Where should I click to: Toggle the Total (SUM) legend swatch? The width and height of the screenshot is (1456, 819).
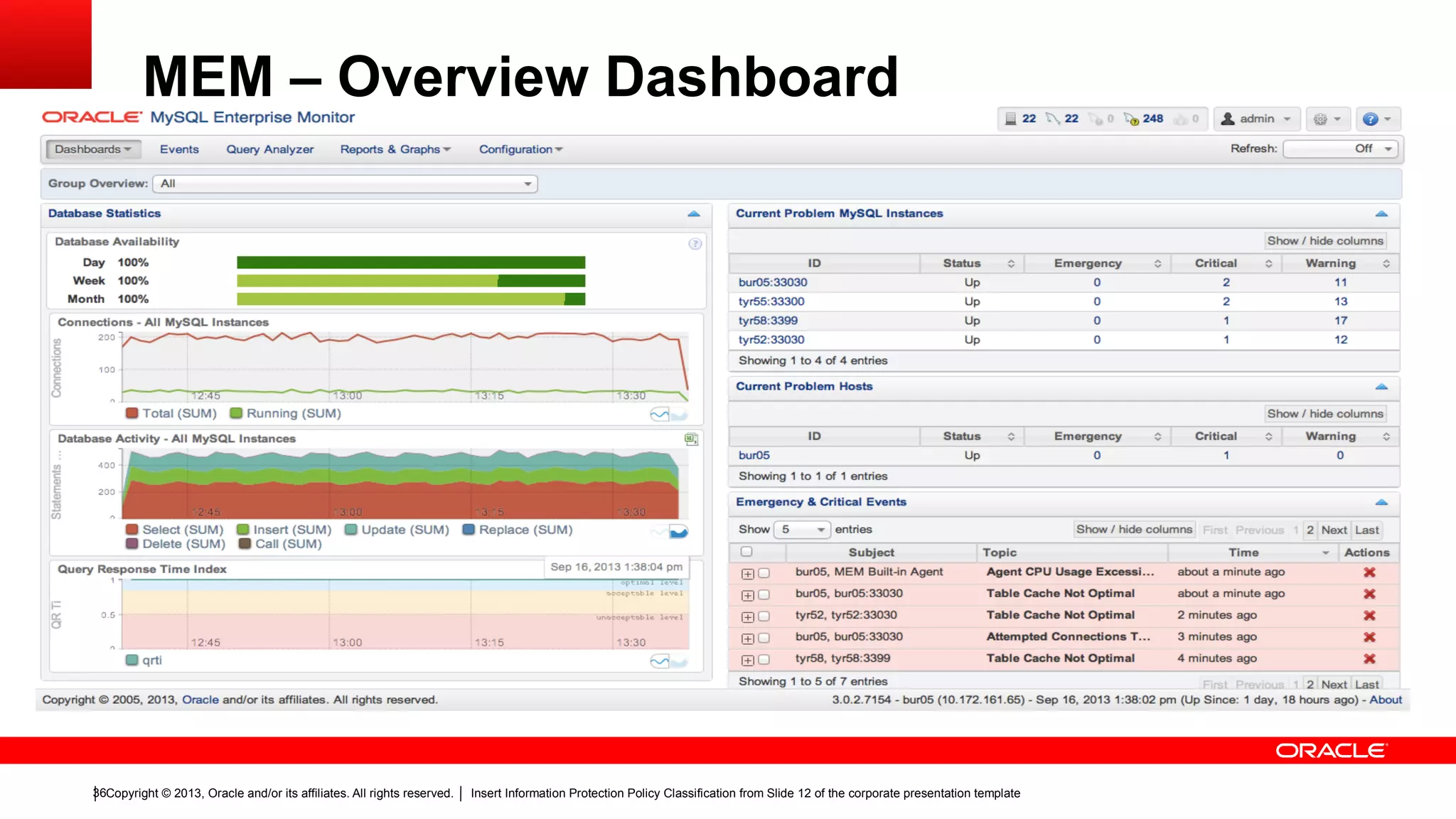click(x=132, y=413)
